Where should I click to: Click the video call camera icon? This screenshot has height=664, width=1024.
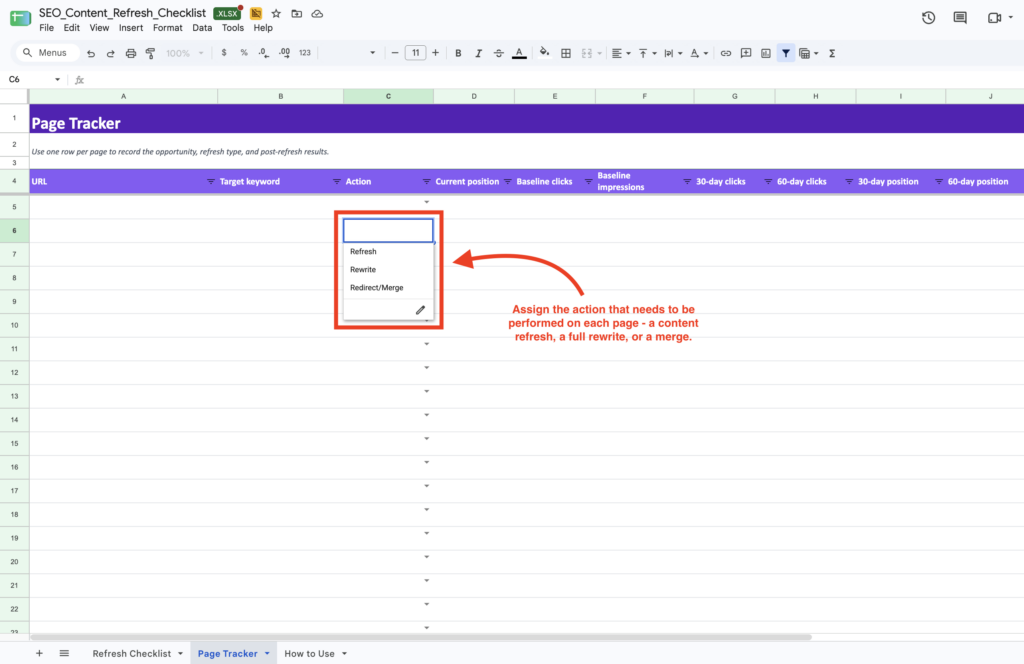click(995, 18)
